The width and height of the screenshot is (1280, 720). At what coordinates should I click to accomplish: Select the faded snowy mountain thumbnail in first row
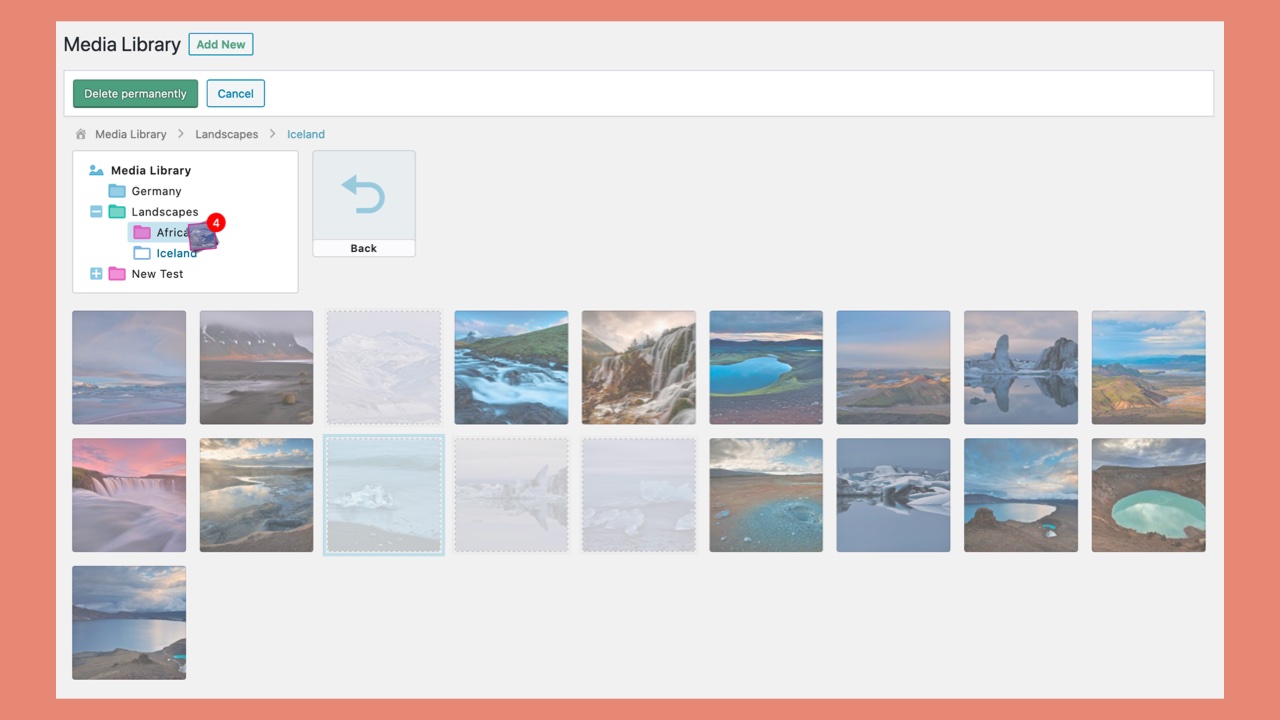(384, 368)
